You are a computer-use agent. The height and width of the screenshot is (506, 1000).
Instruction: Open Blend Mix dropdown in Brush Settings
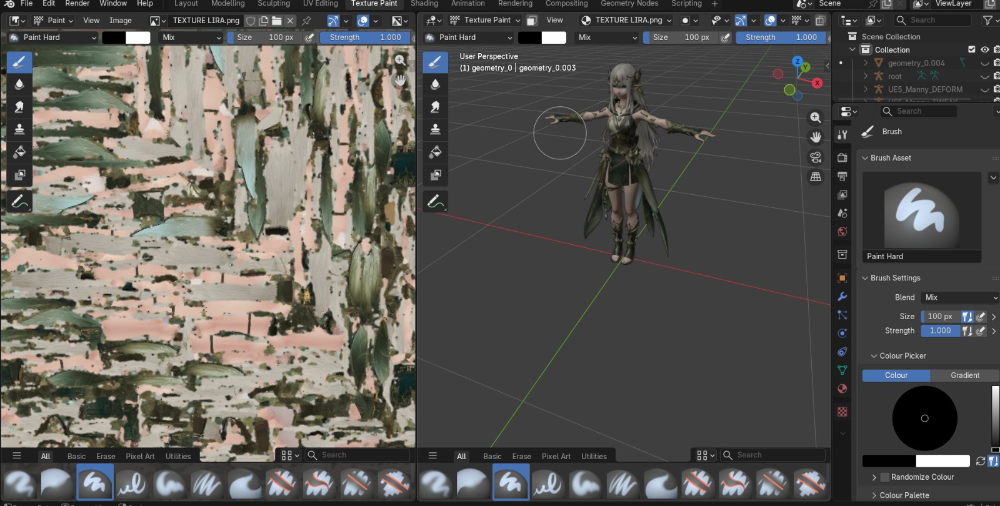pos(960,297)
